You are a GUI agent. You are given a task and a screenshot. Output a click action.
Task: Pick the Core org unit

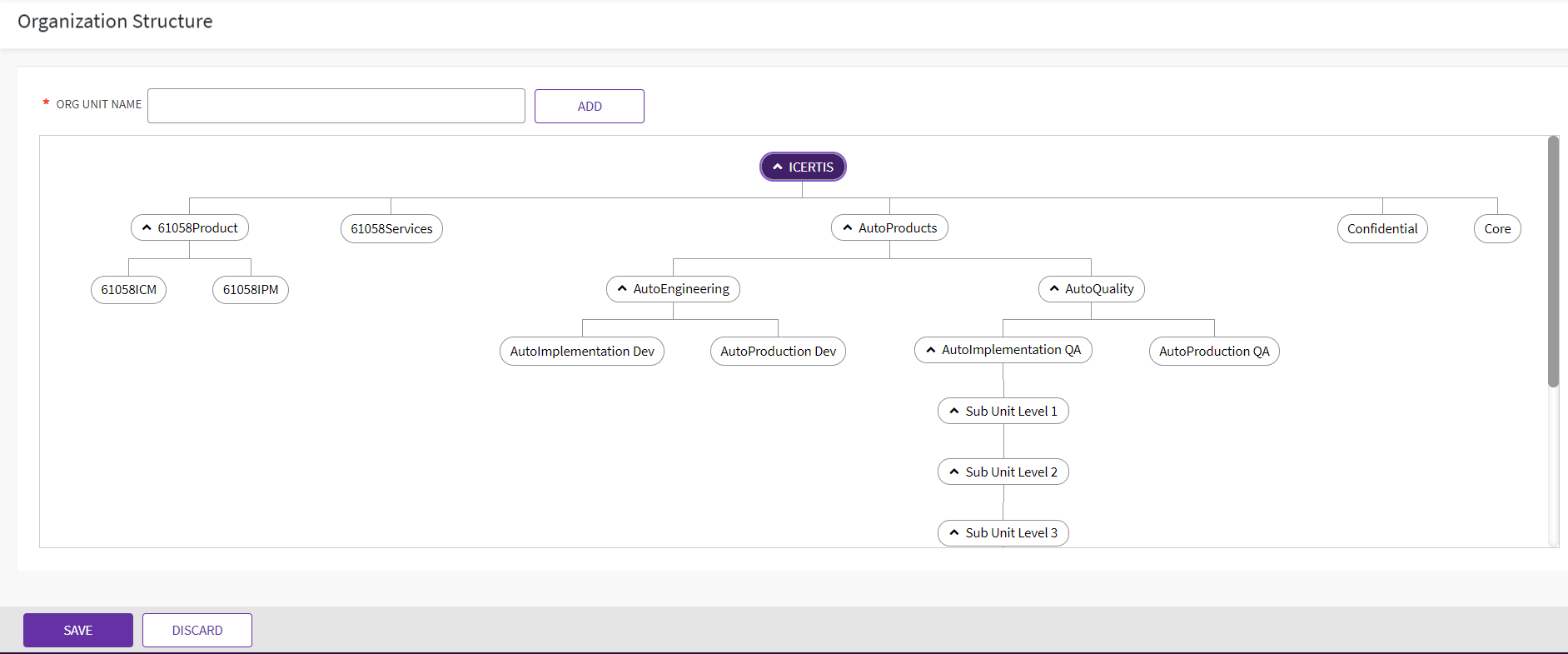tap(1497, 229)
